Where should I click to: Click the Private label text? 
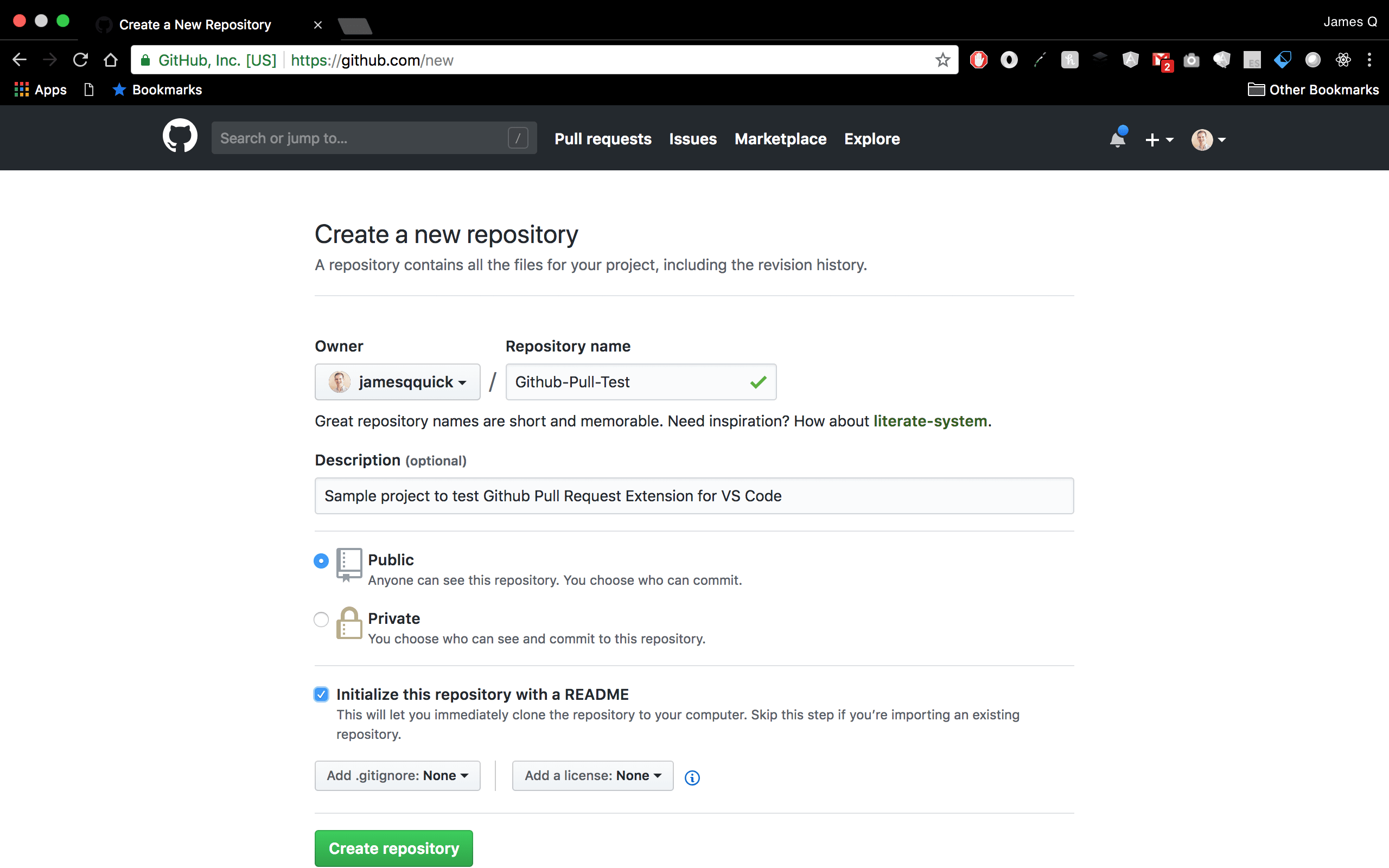pyautogui.click(x=394, y=618)
